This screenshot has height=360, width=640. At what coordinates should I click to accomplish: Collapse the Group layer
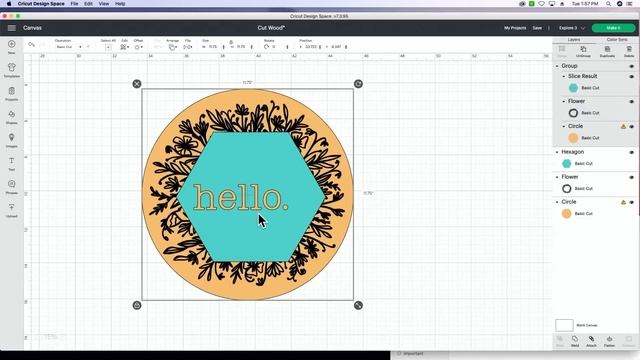tap(557, 66)
